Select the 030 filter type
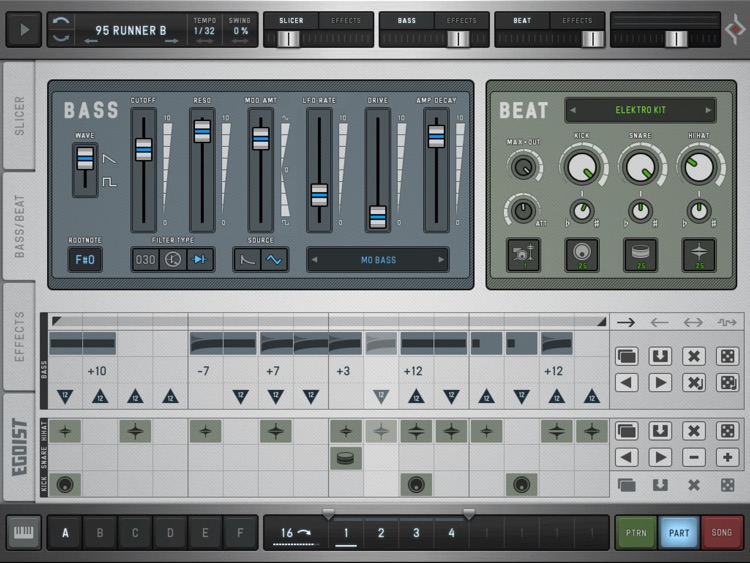 pos(145,260)
